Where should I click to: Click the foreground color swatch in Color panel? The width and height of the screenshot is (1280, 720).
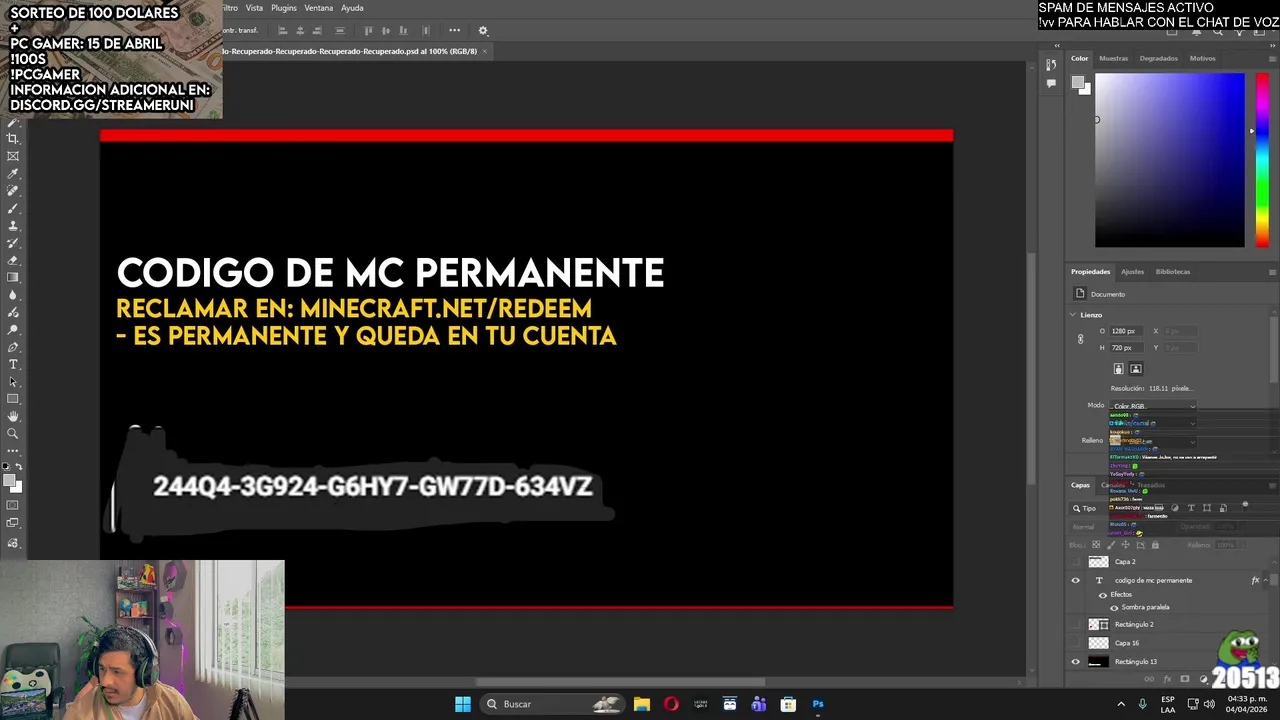pyautogui.click(x=1078, y=83)
